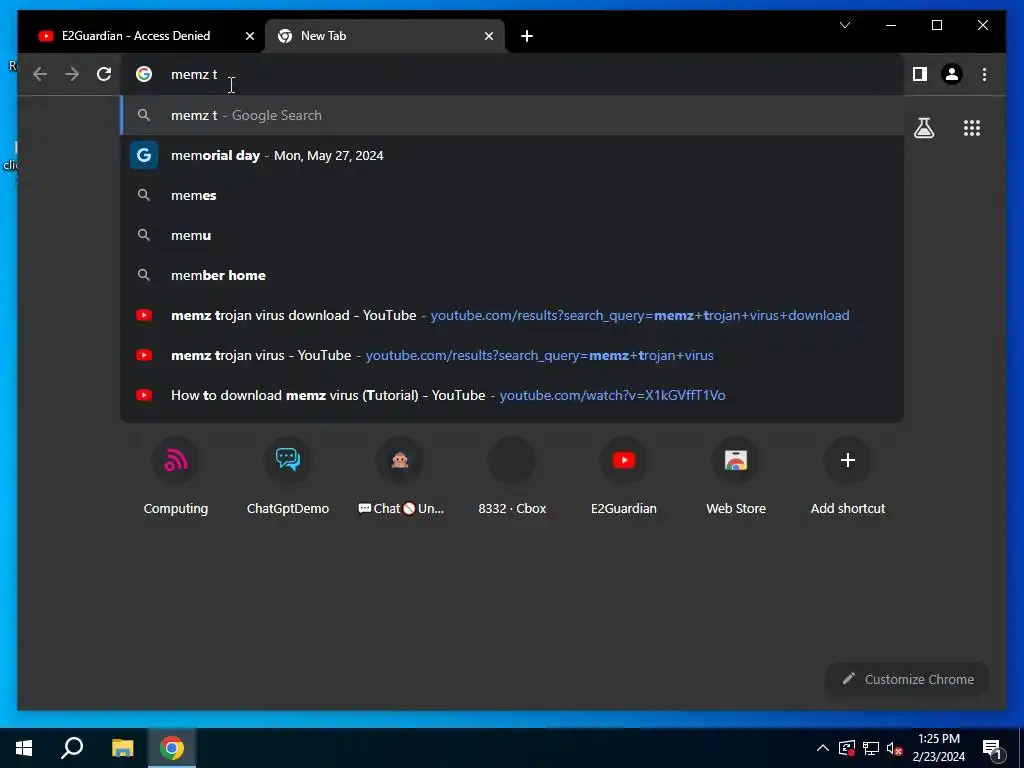Pick the 'memu' search suggestion
1024x768 pixels.
pos(512,235)
